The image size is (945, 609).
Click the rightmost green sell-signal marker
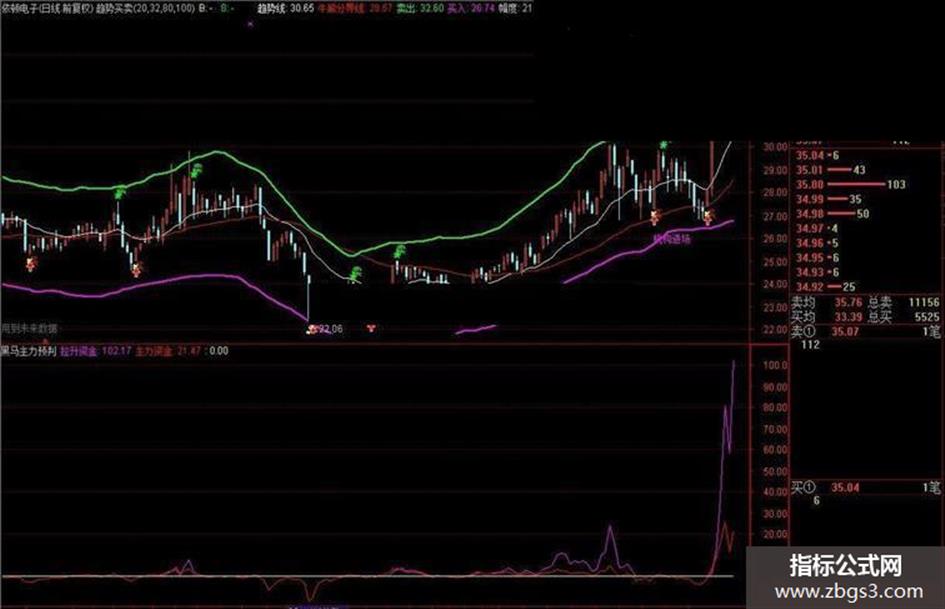(664, 145)
